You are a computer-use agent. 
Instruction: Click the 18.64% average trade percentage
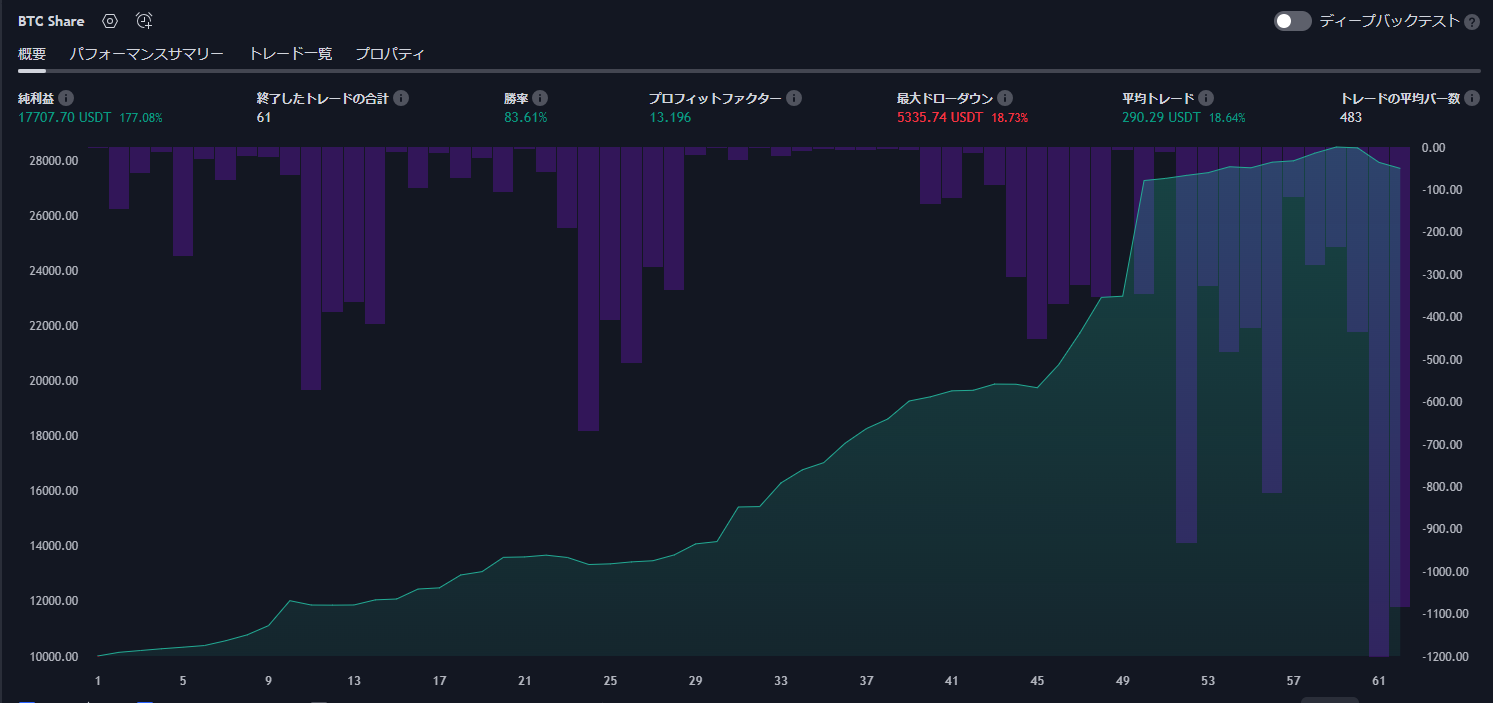[x=1227, y=117]
